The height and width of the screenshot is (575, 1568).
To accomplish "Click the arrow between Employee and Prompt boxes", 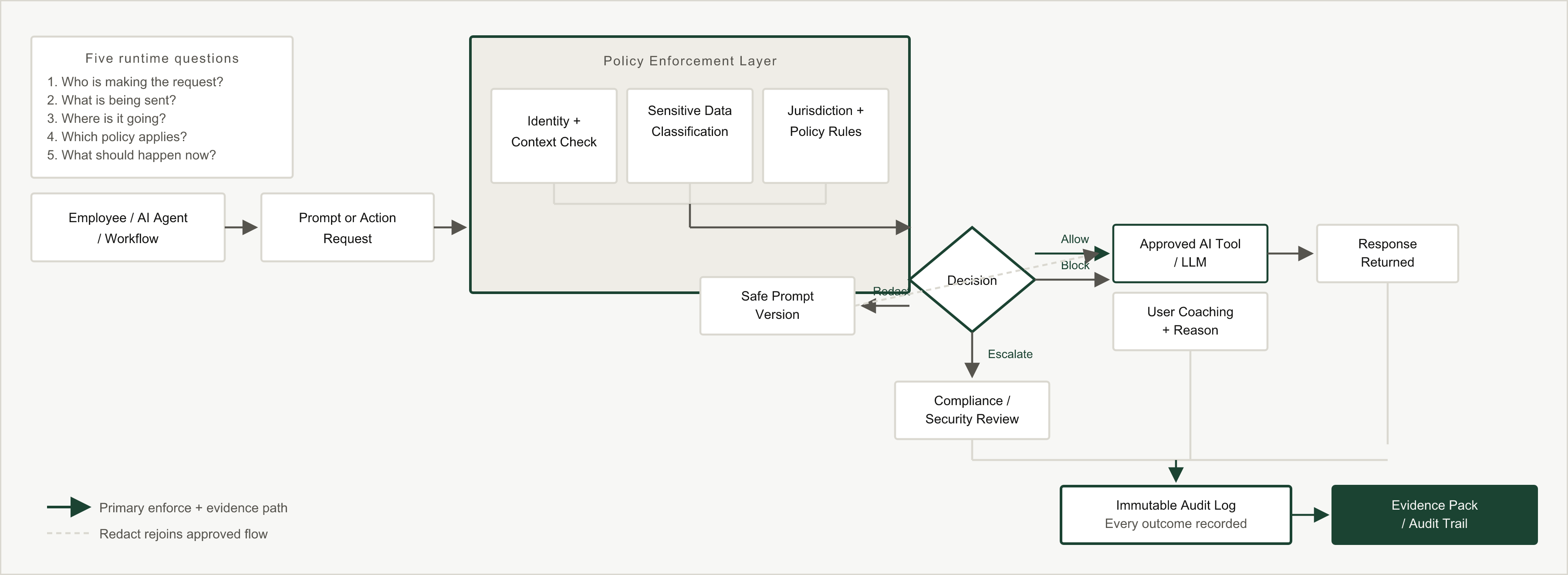I will click(x=242, y=227).
